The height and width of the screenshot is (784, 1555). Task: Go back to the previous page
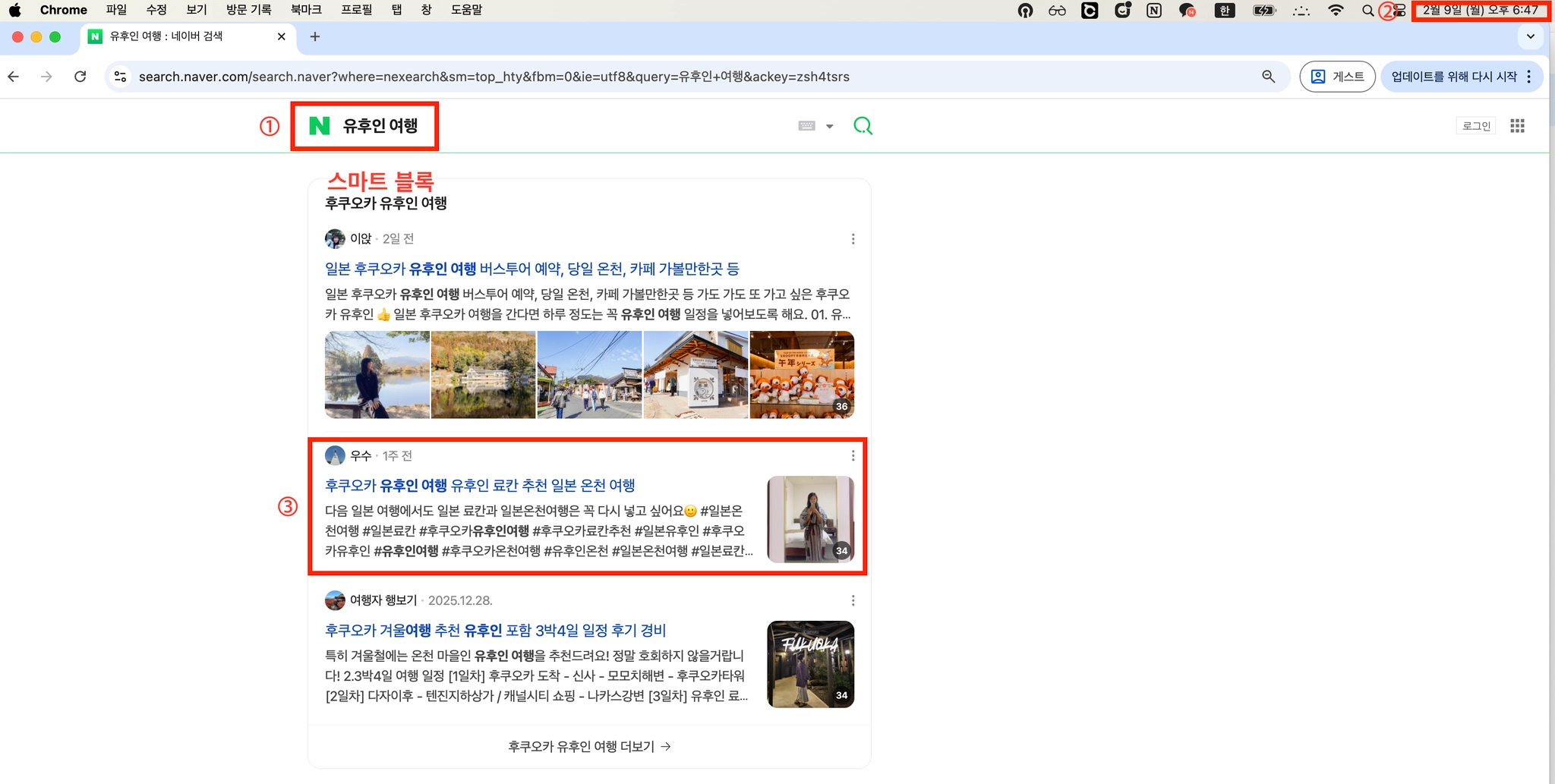14,77
